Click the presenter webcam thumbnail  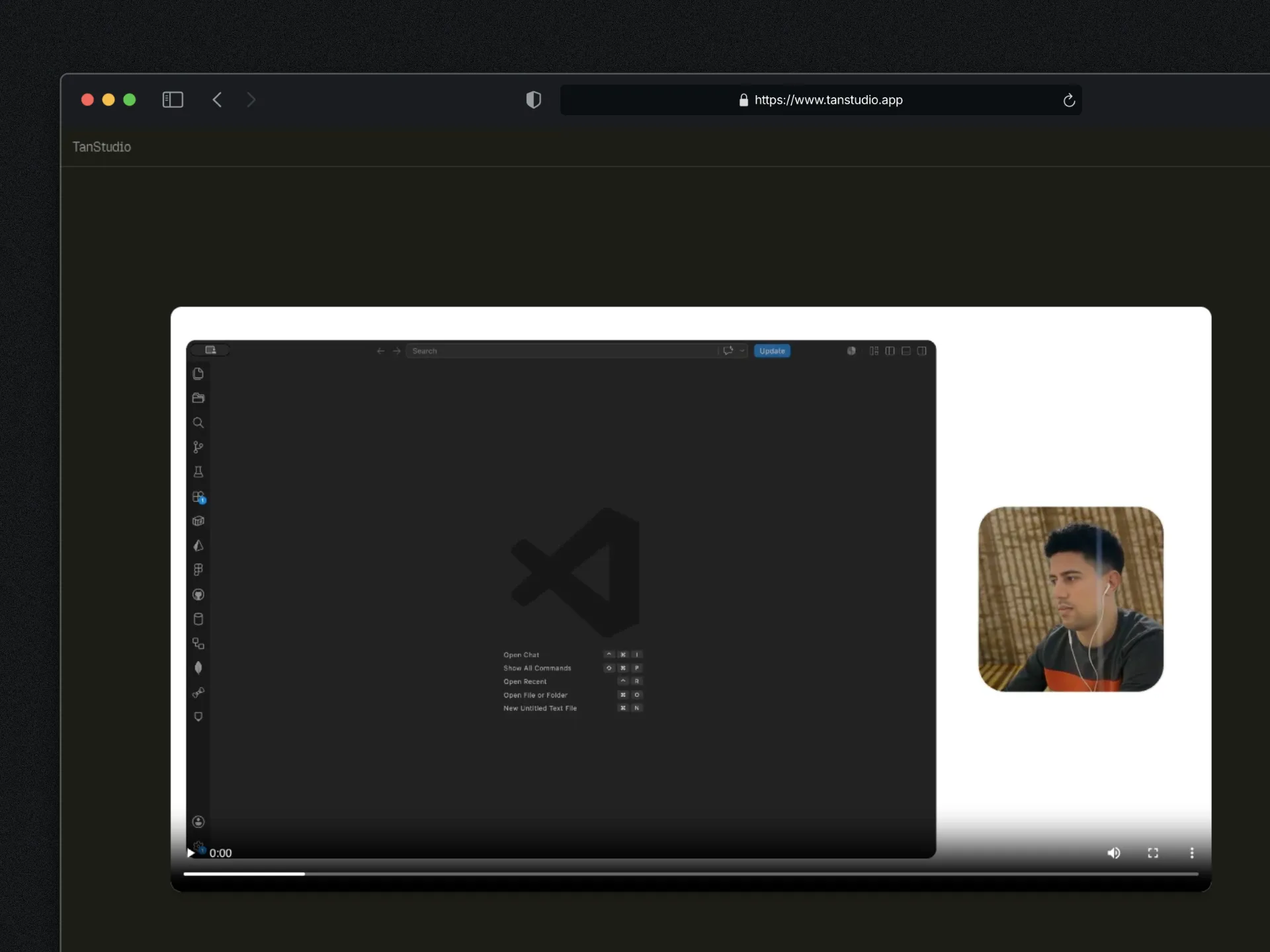pyautogui.click(x=1070, y=599)
